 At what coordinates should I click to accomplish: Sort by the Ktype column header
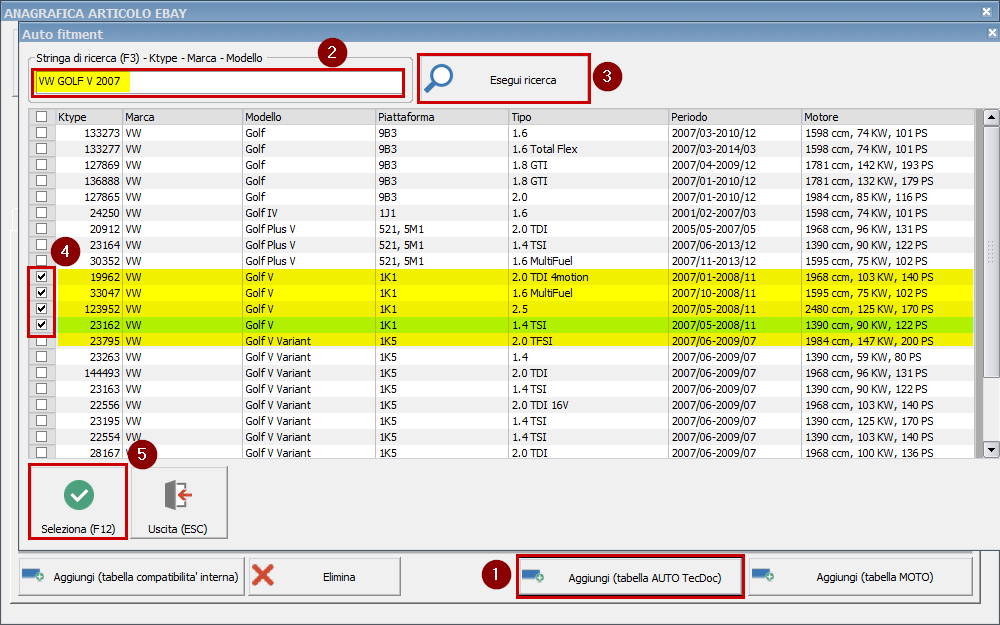(89, 117)
